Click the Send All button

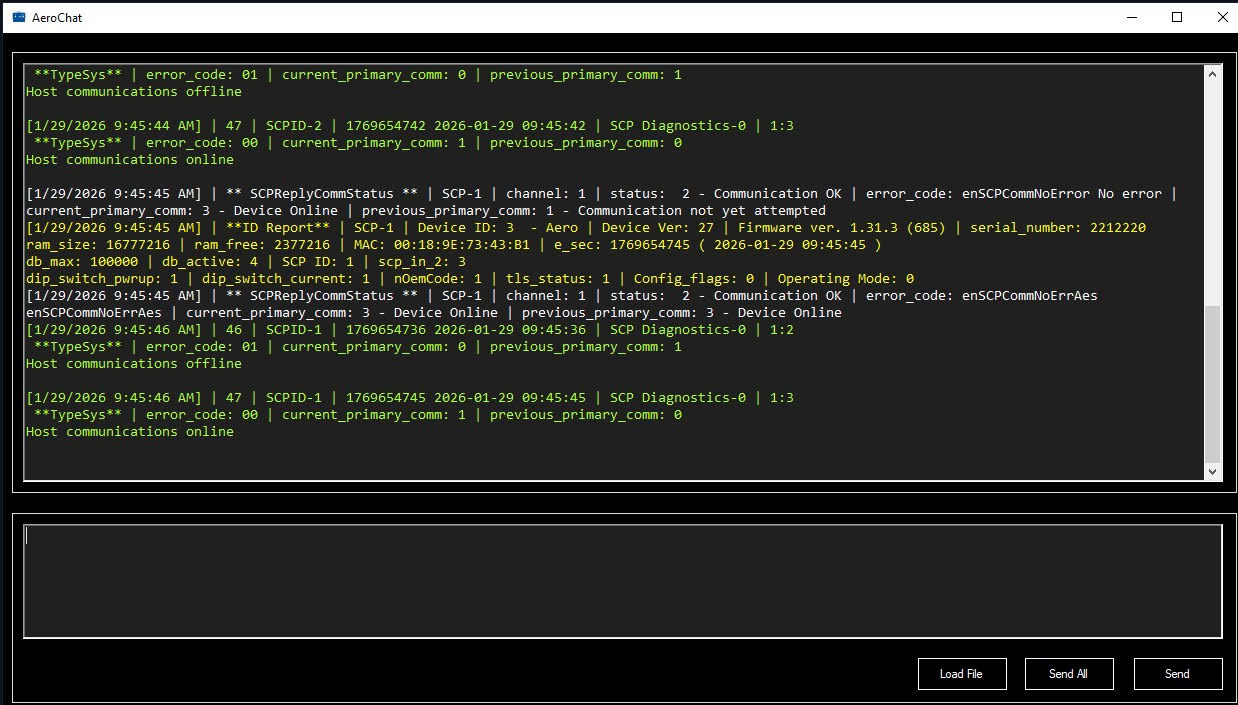[1069, 674]
